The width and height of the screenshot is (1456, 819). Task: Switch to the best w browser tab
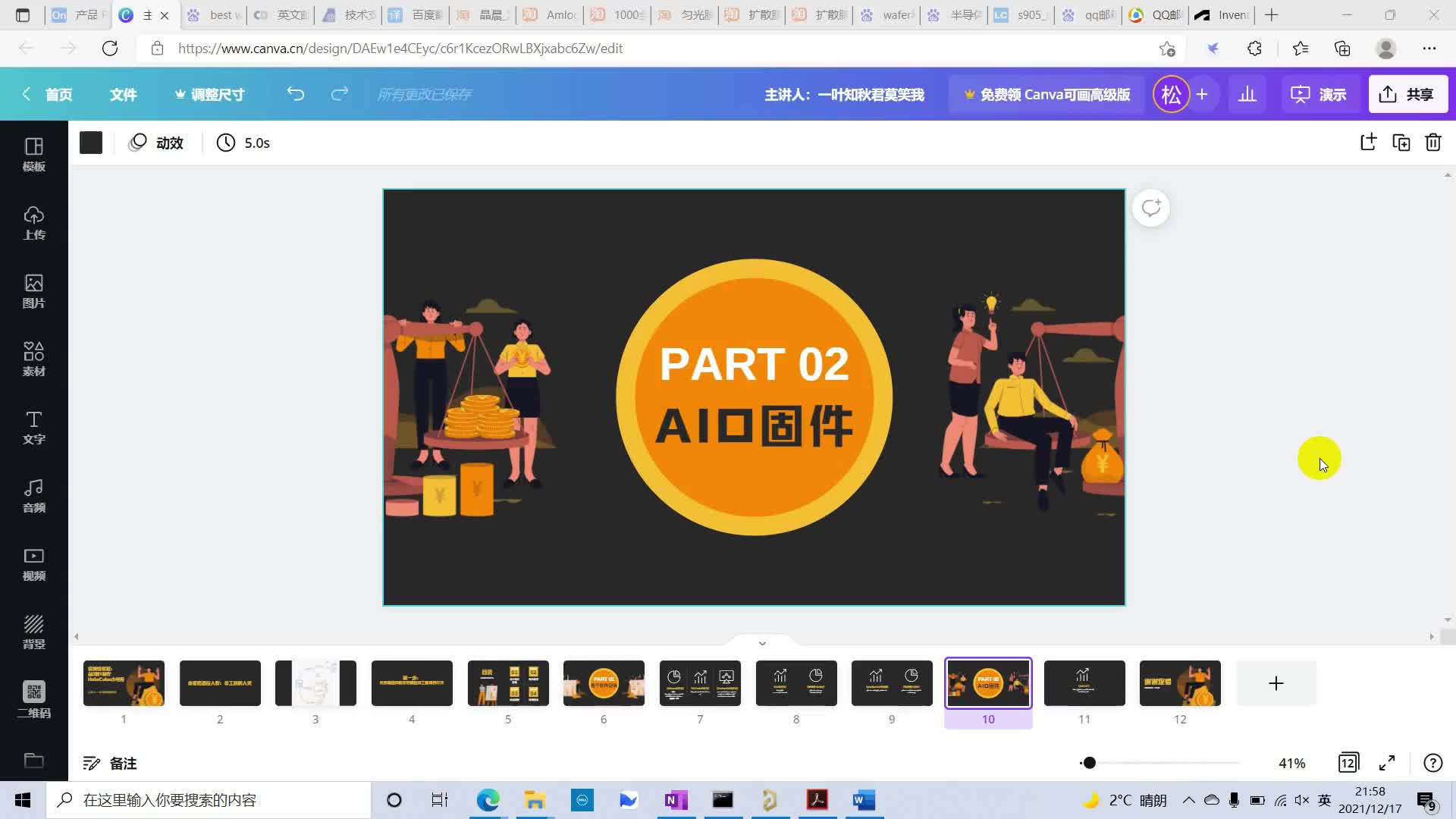(x=215, y=15)
